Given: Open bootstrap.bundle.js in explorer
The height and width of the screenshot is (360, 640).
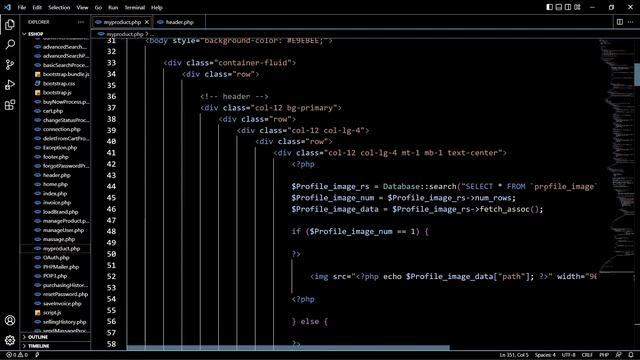Looking at the screenshot, I should (x=65, y=74).
